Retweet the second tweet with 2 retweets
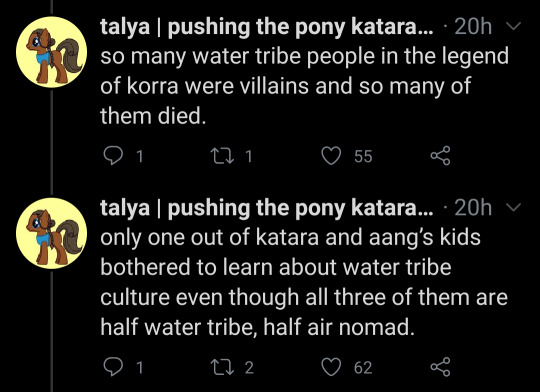The width and height of the screenshot is (540, 392). 223,367
